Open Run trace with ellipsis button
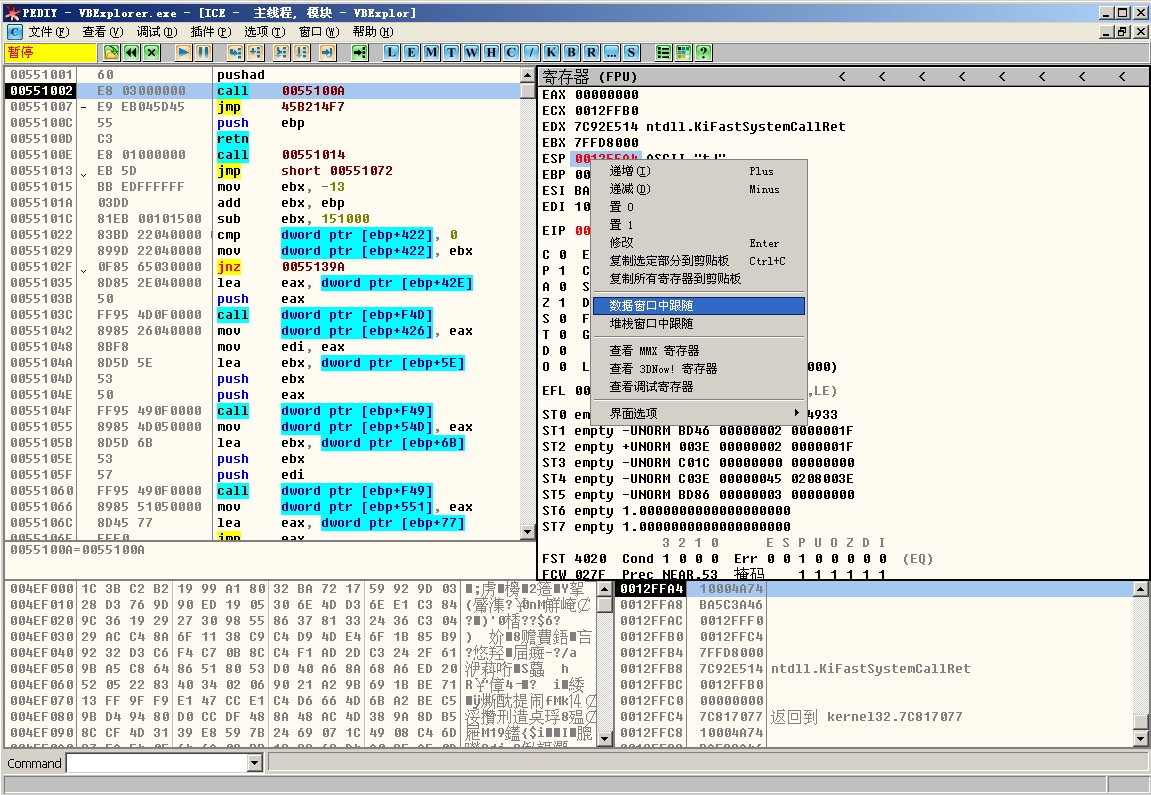This screenshot has width=1151, height=795. coord(611,52)
